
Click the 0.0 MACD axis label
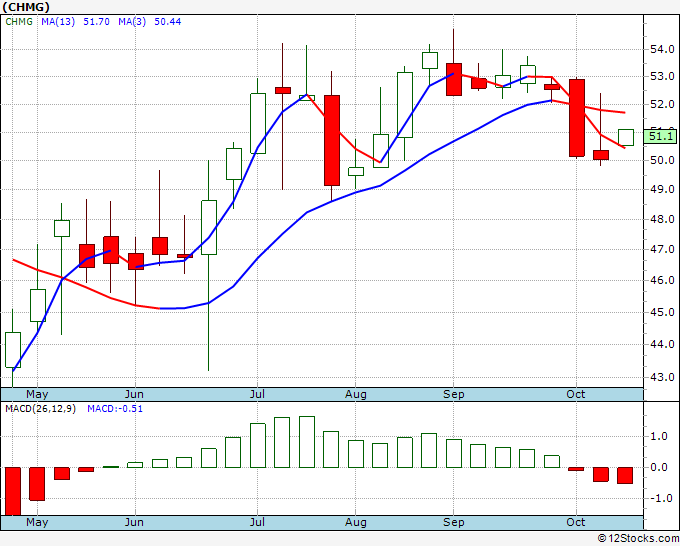[659, 468]
